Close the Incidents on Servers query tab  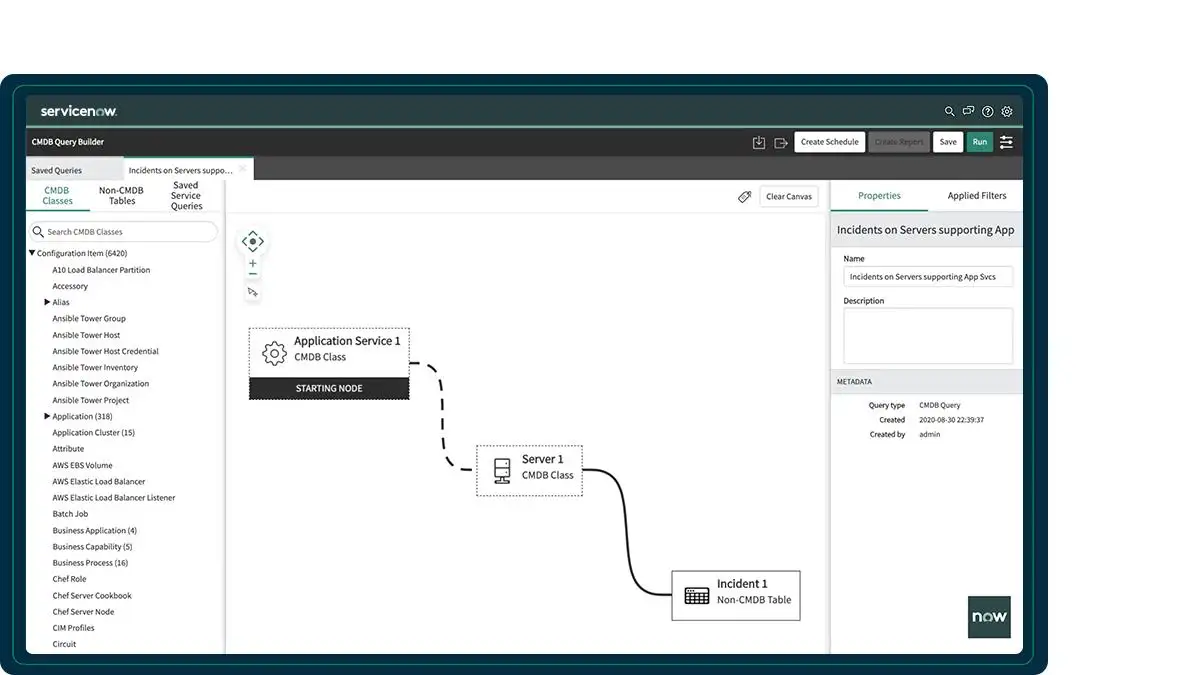[x=242, y=169]
